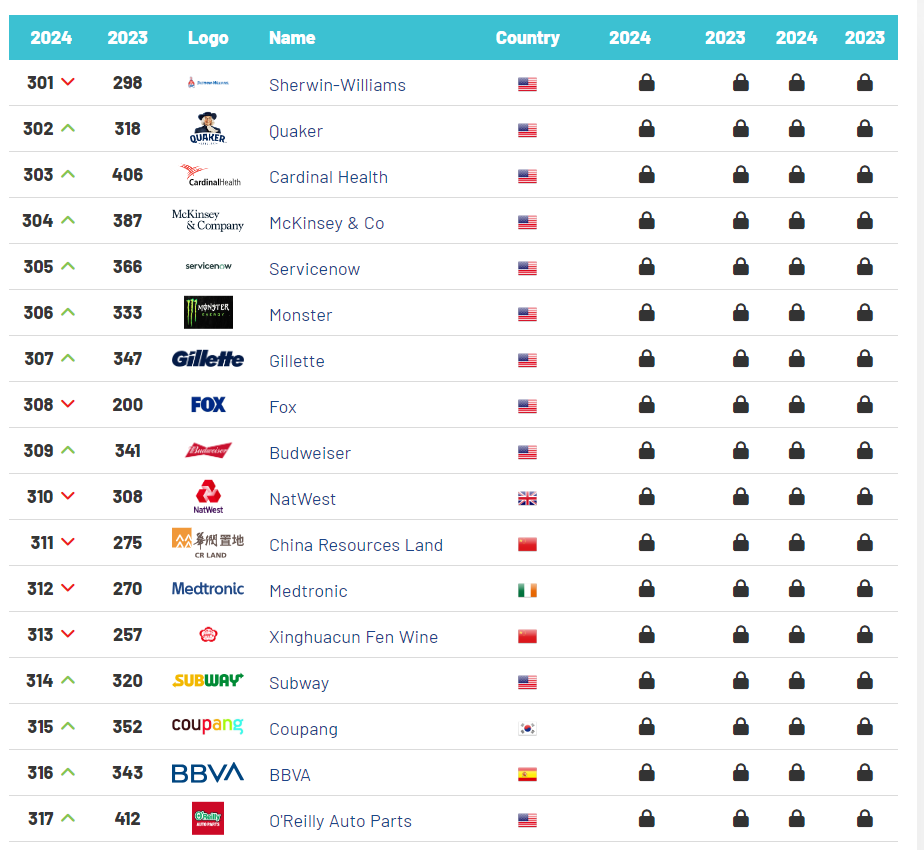Open the Xinghuacun Fen Wine link
924x850 pixels.
coord(354,637)
